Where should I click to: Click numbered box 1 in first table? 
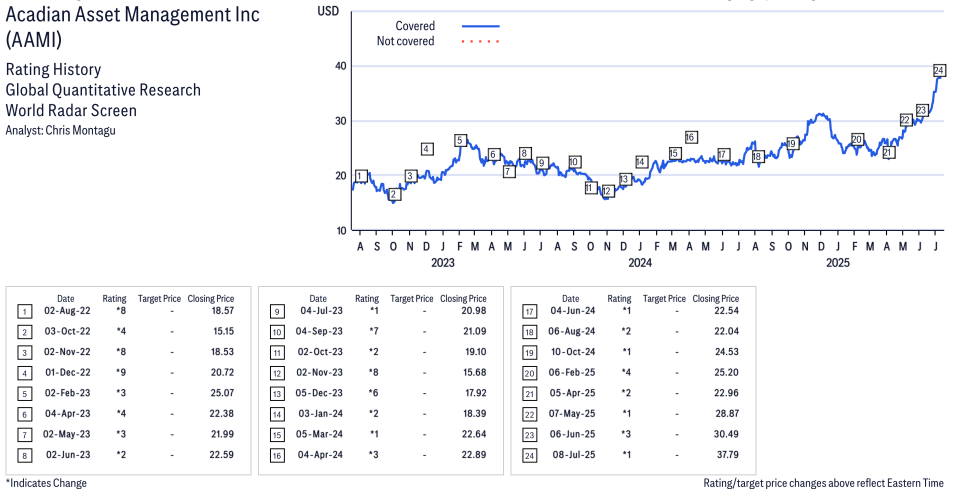pos(24,312)
